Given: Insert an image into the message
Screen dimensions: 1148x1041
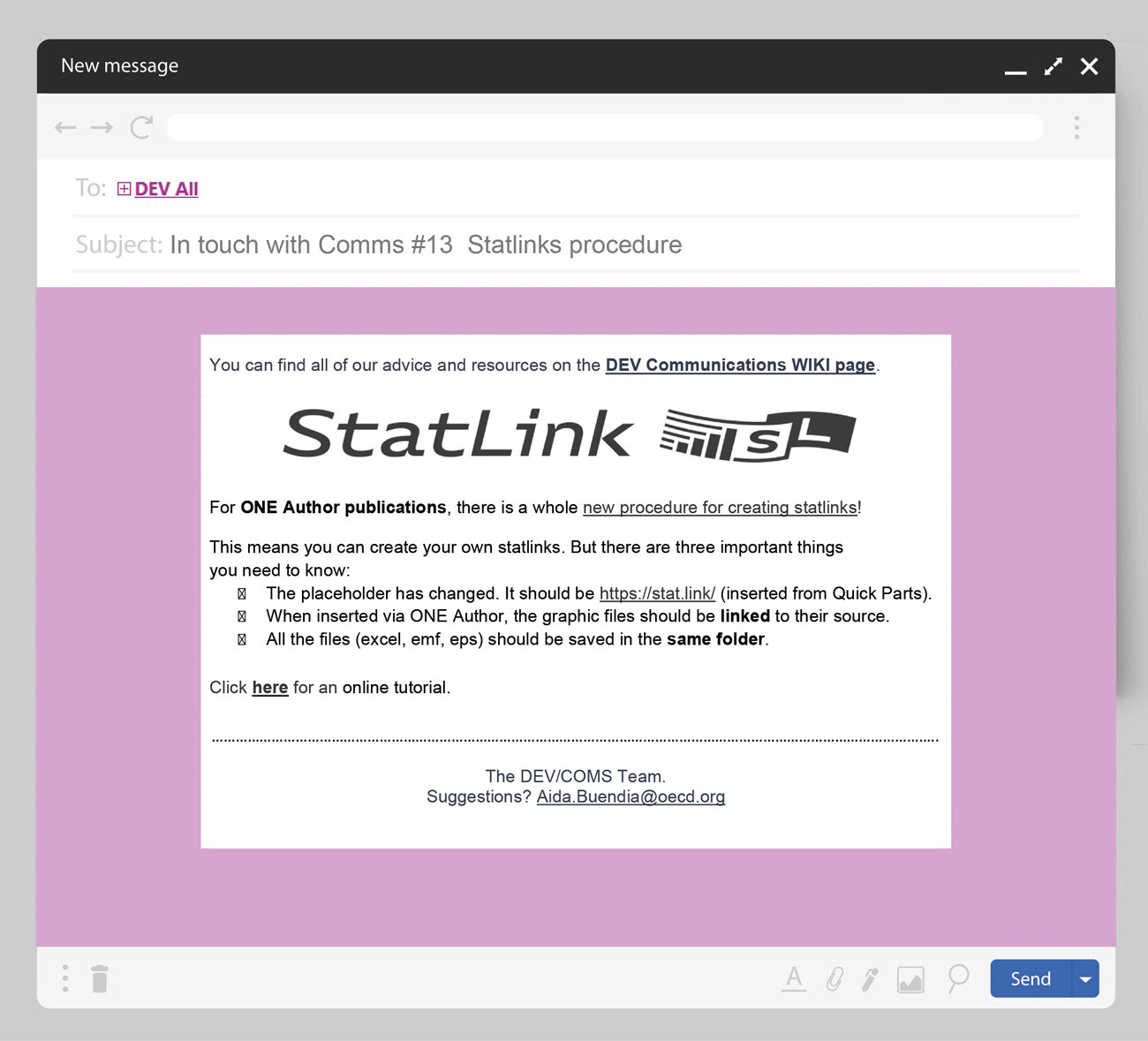Looking at the screenshot, I should point(910,978).
